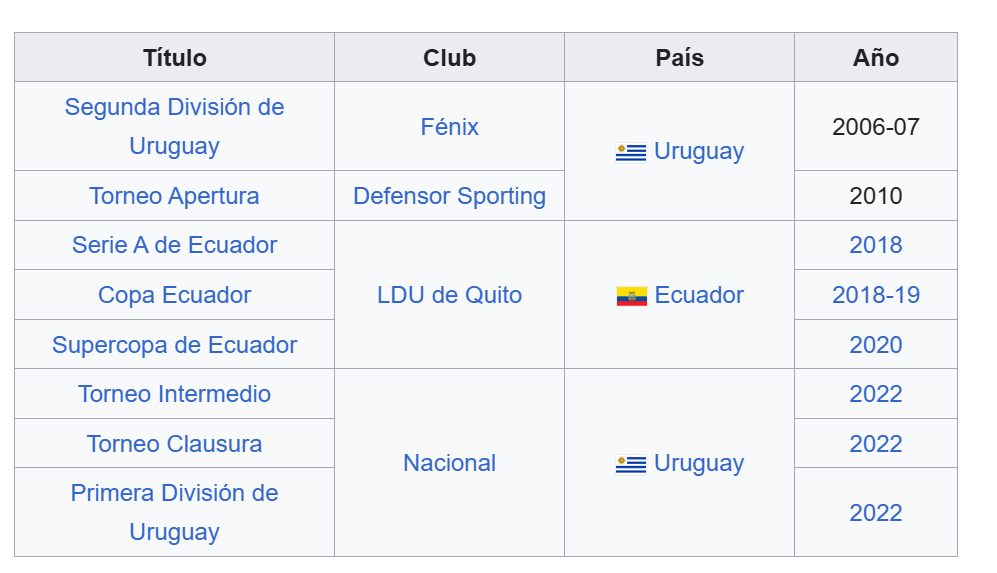The height and width of the screenshot is (573, 997).
Task: Open the LDU de Quito club link
Action: 449,295
